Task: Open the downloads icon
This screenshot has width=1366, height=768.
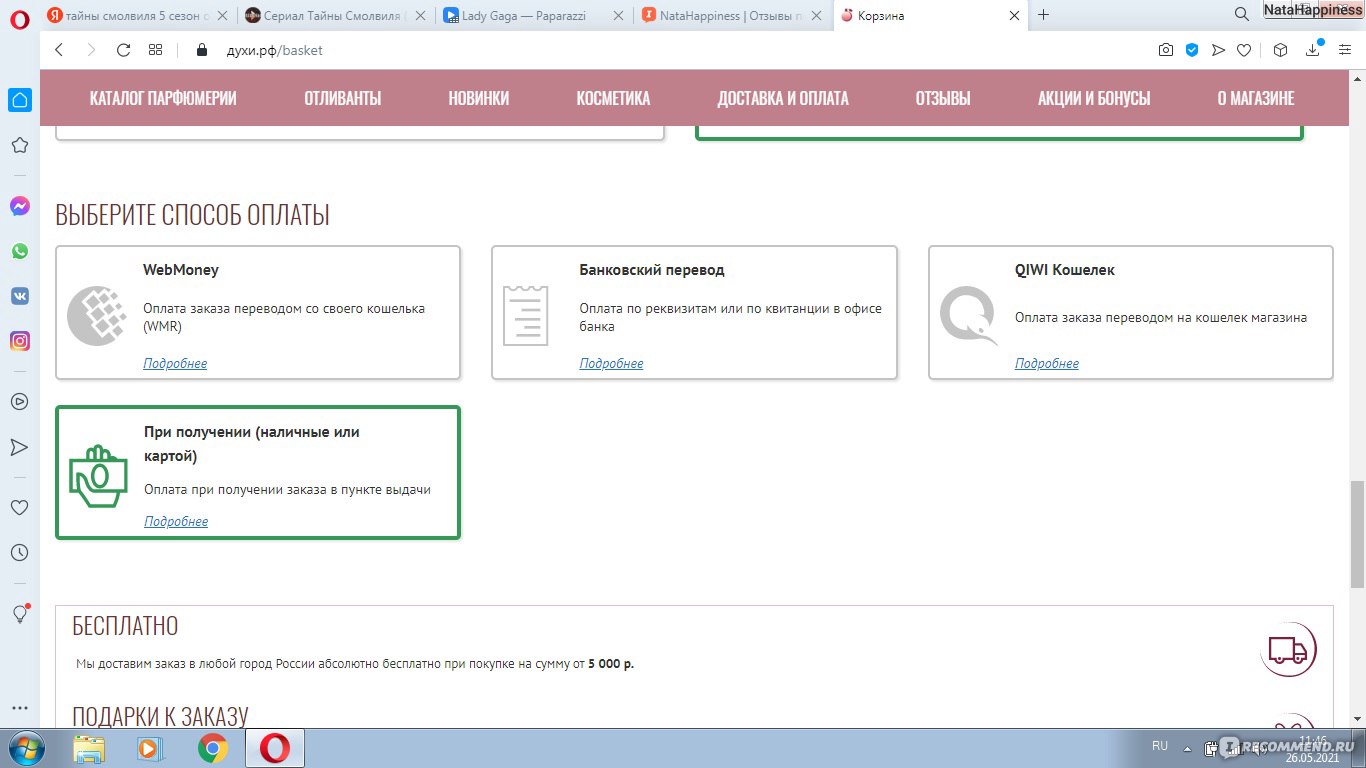Action: 1314,50
